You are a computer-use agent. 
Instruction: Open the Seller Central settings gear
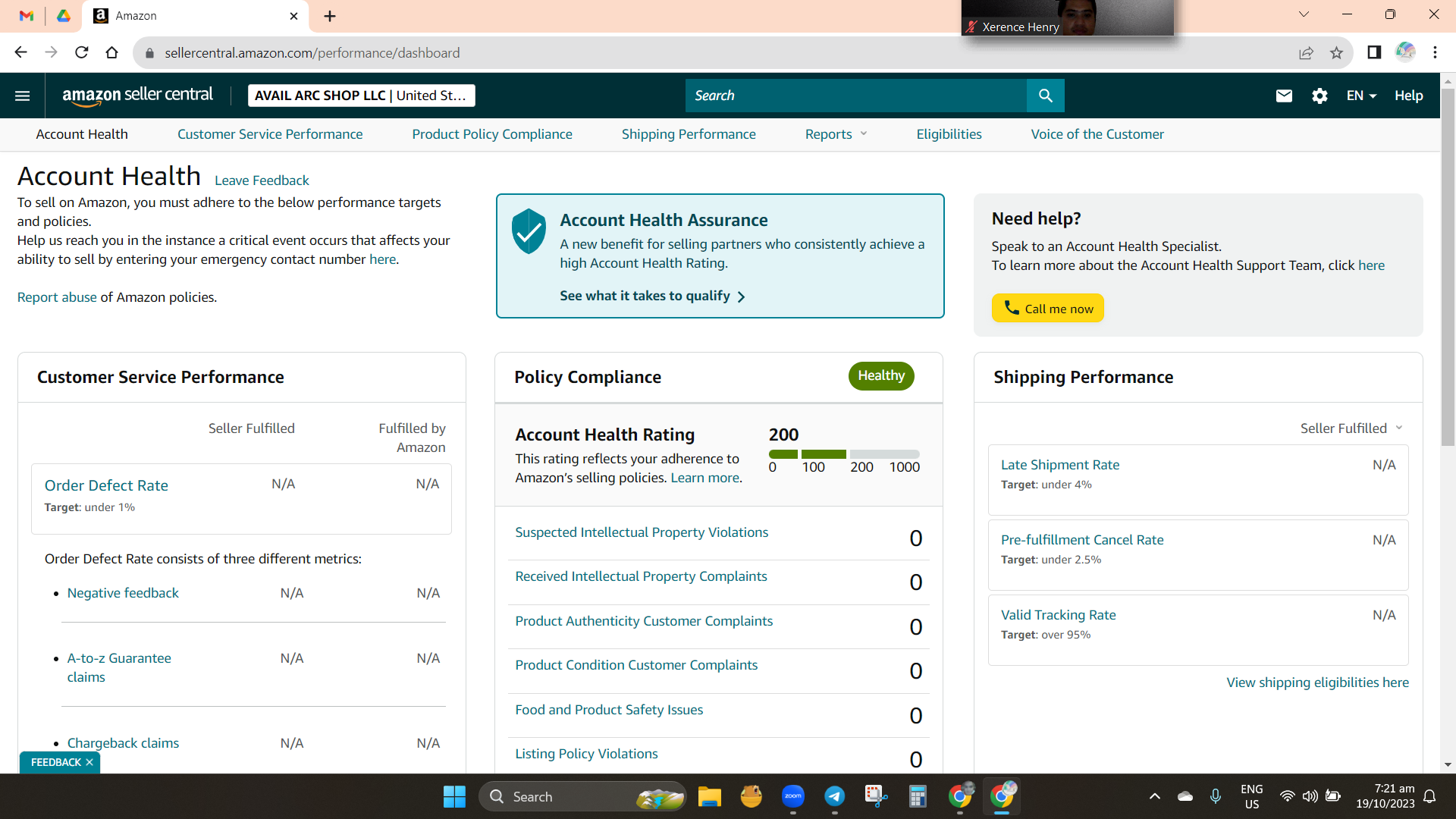[x=1319, y=96]
